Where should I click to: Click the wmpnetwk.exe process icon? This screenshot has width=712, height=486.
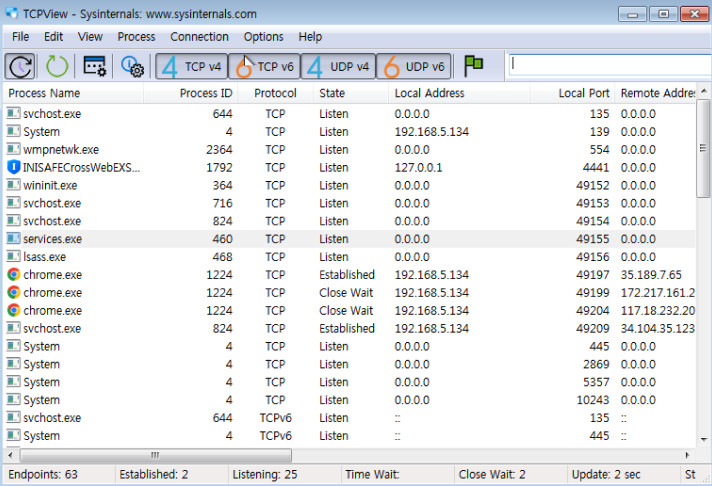coord(14,149)
